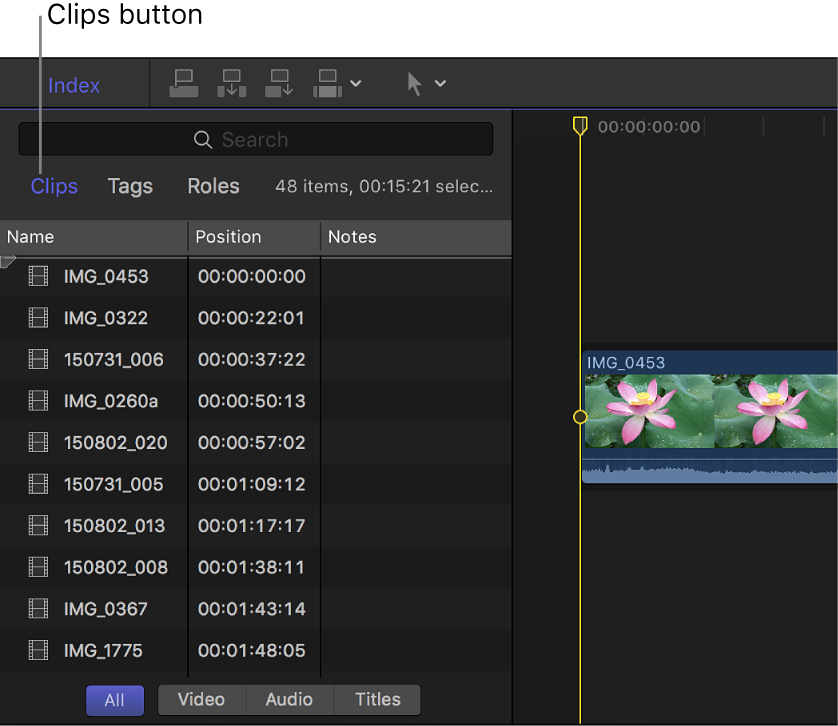Select the IMG_0453 clip thumbnail in timeline
Image resolution: width=838 pixels, height=726 pixels.
tap(710, 415)
